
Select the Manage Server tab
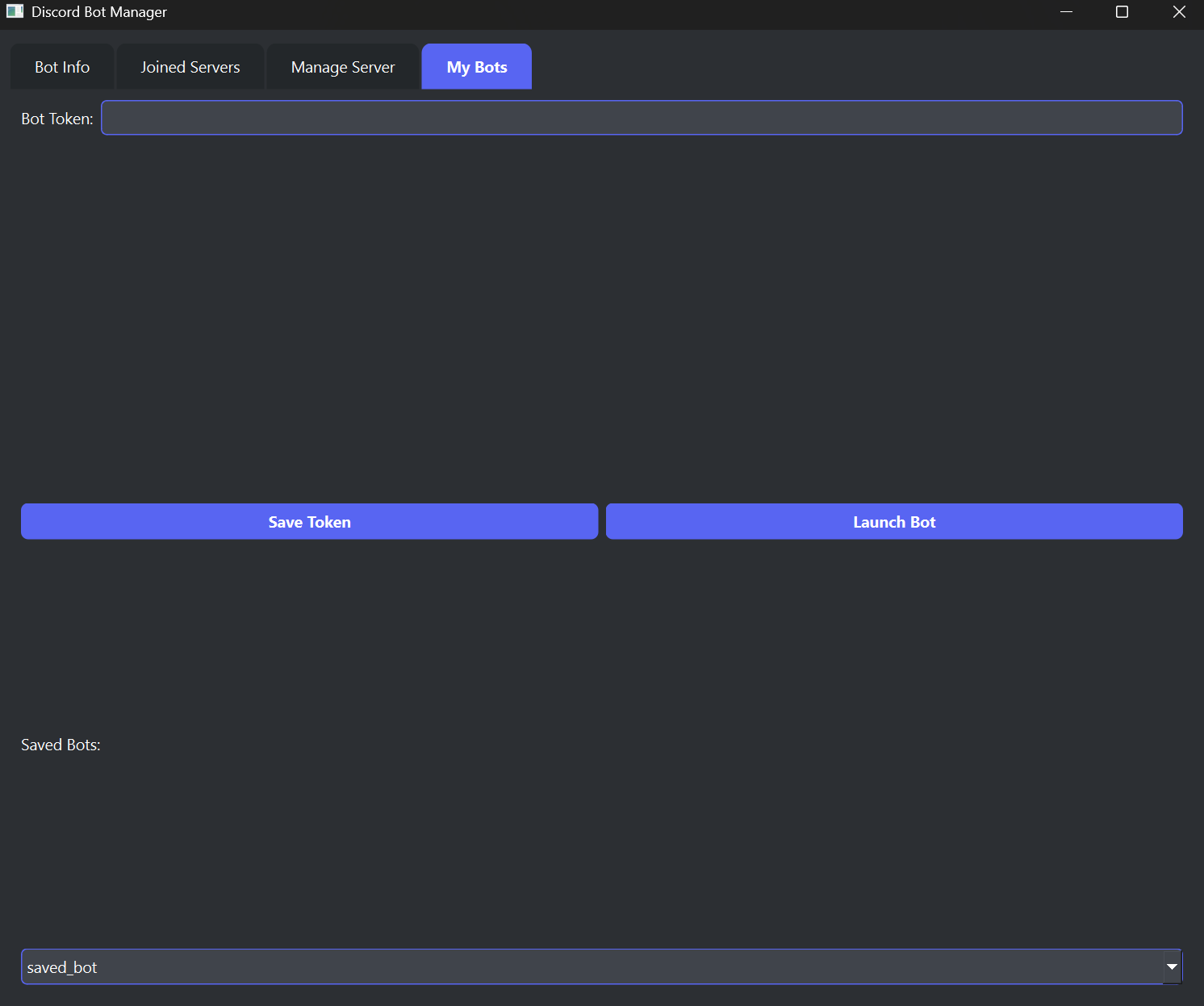click(342, 66)
